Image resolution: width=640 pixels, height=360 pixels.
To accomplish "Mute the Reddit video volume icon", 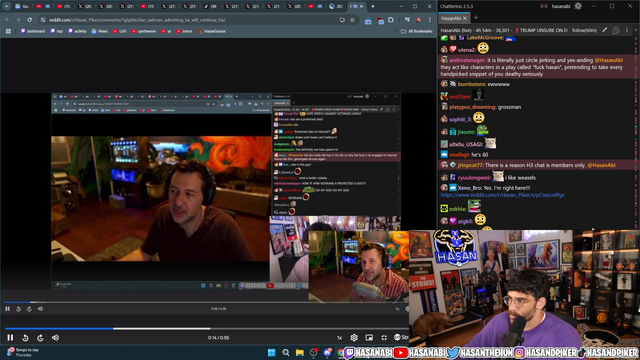I will point(55,338).
